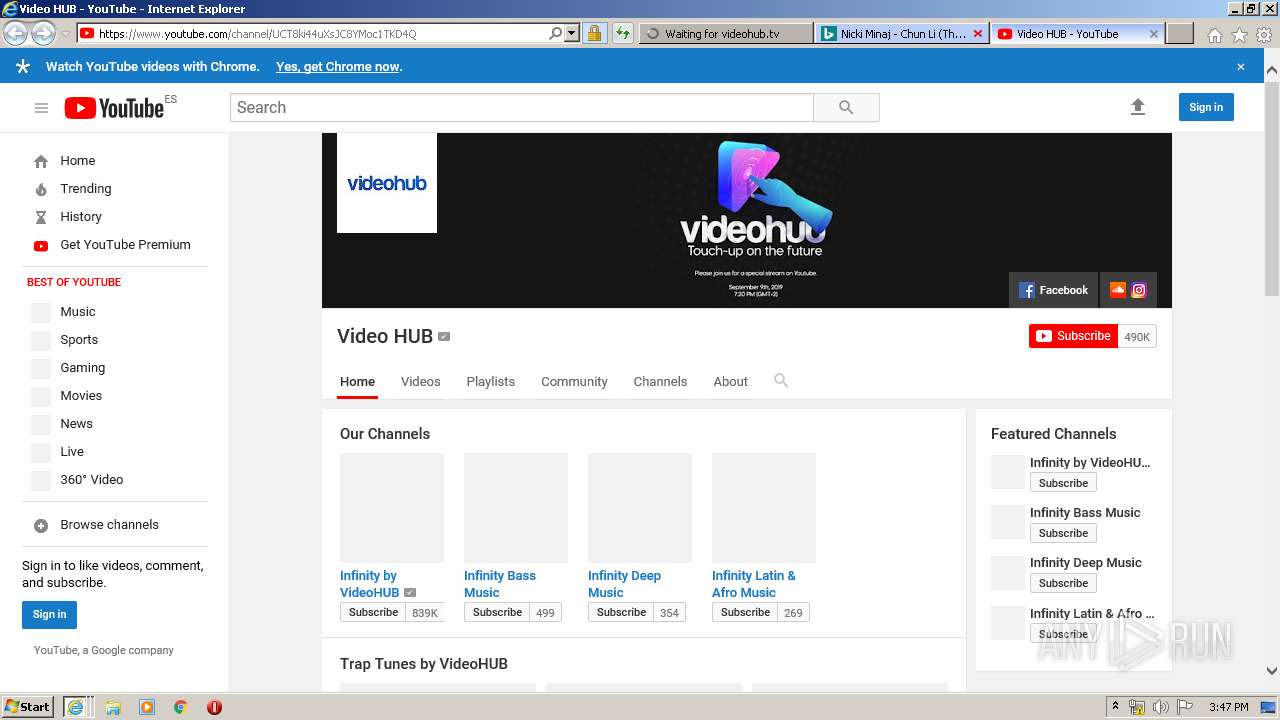Screen dimensions: 1280x720
Task: Select the Playlists channel tab
Action: click(x=490, y=381)
